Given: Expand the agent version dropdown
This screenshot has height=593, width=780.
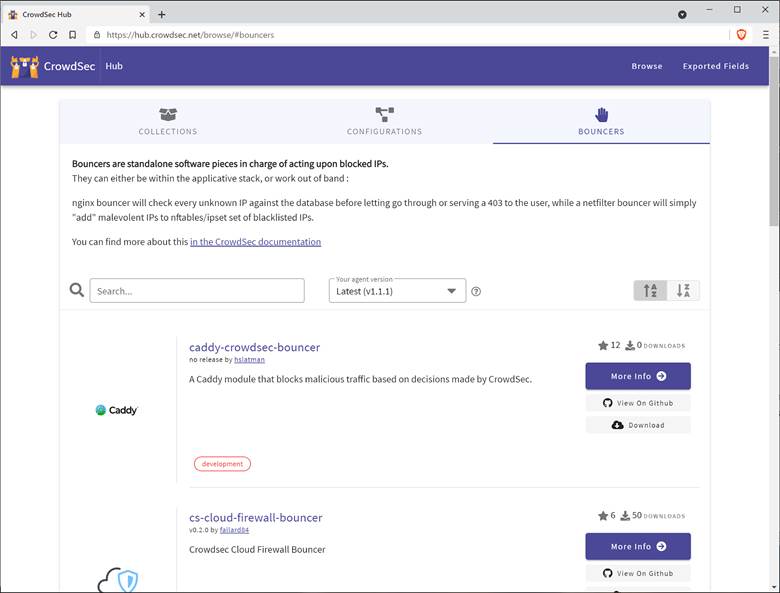Looking at the screenshot, I should click(x=397, y=291).
